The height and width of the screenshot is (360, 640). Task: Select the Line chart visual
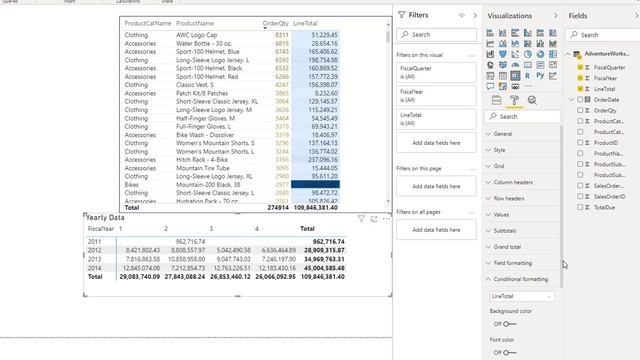[x=490, y=43]
